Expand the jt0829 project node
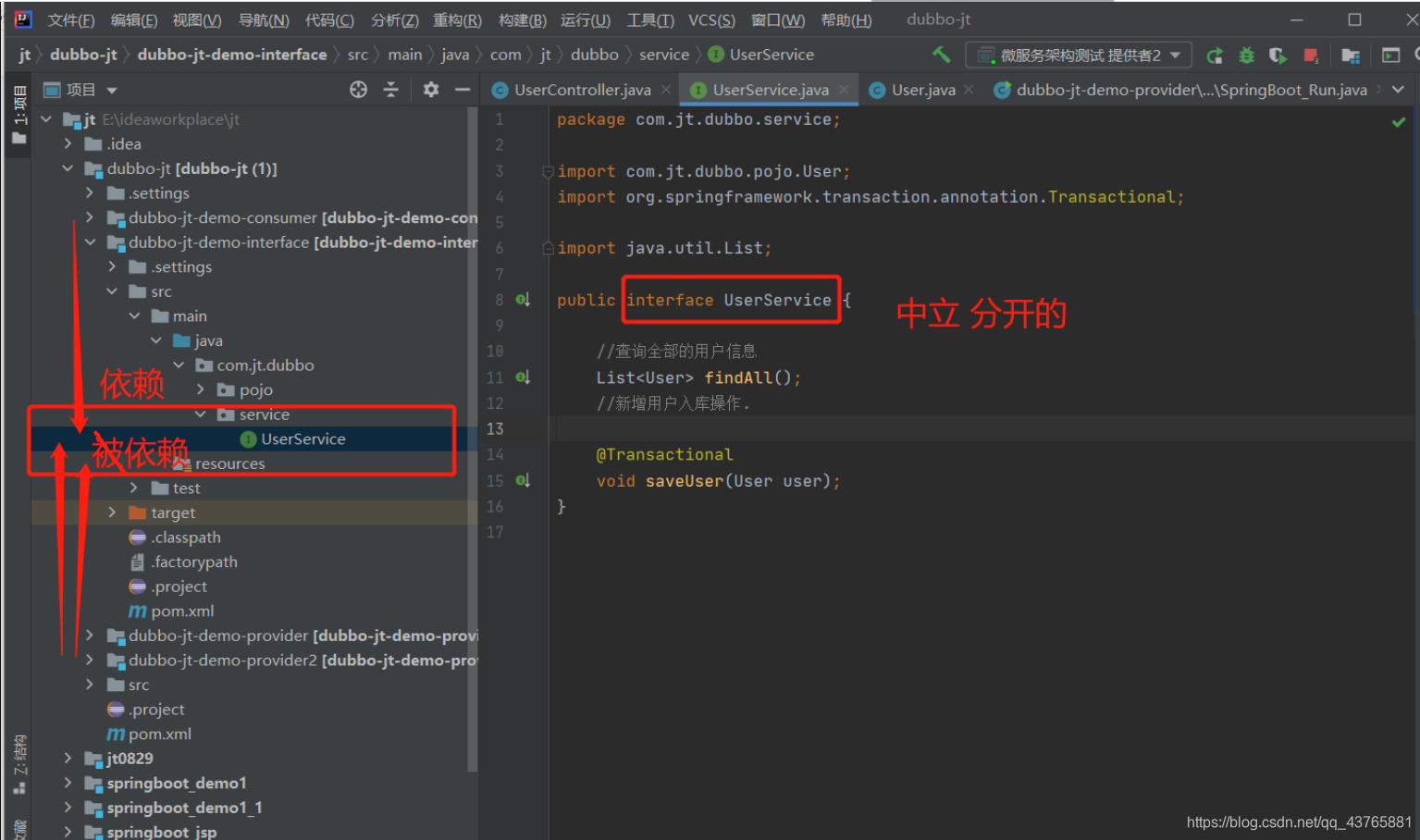Screen dimensions: 1420x840 click(68, 759)
